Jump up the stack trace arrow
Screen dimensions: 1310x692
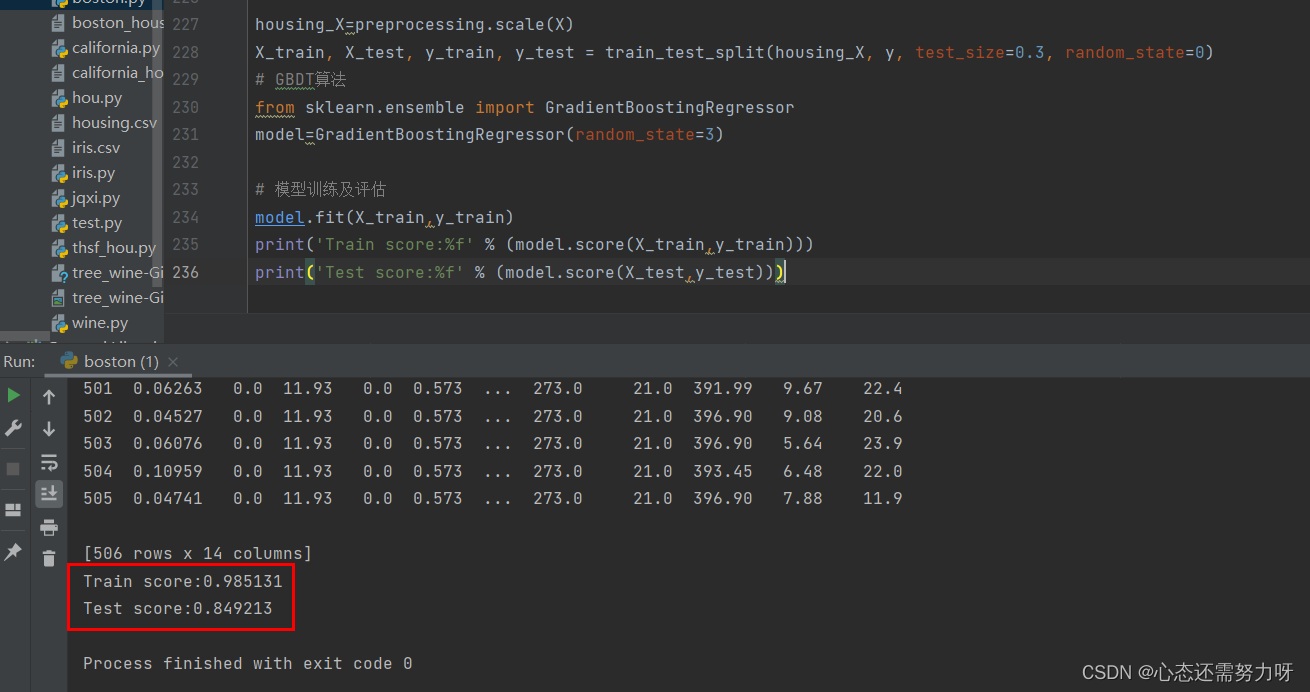48,397
